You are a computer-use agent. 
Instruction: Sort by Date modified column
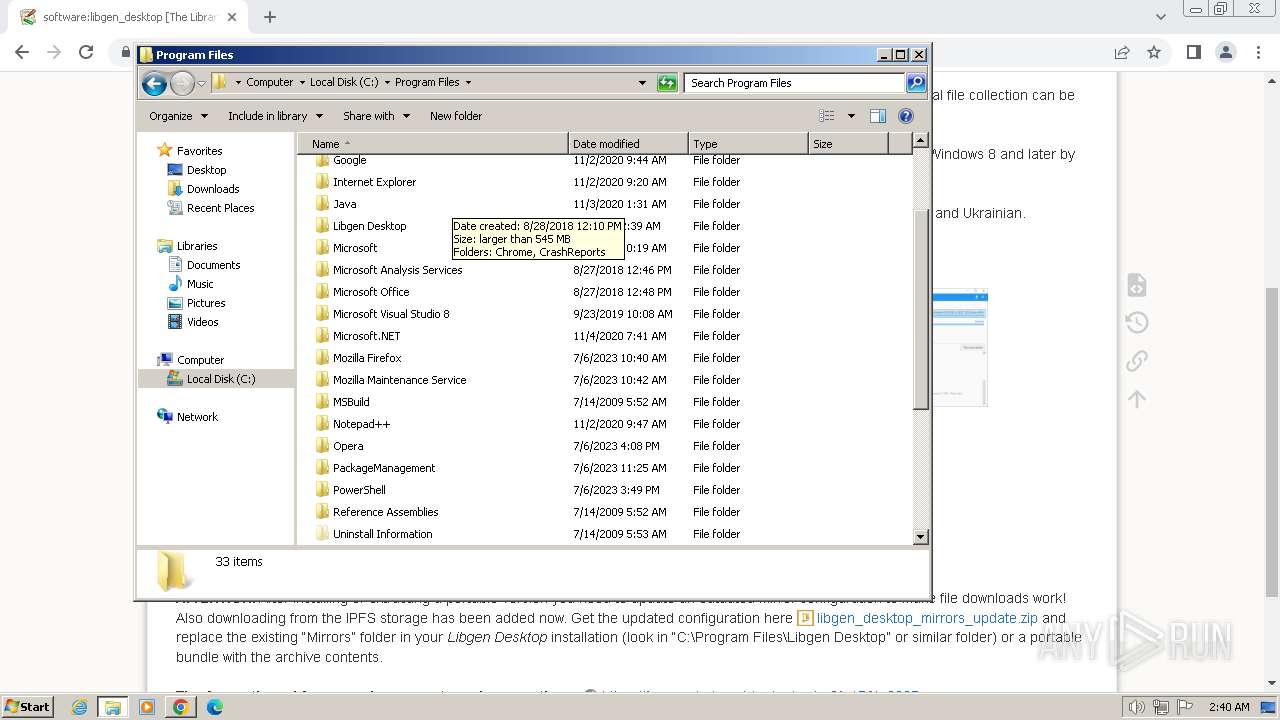click(628, 144)
